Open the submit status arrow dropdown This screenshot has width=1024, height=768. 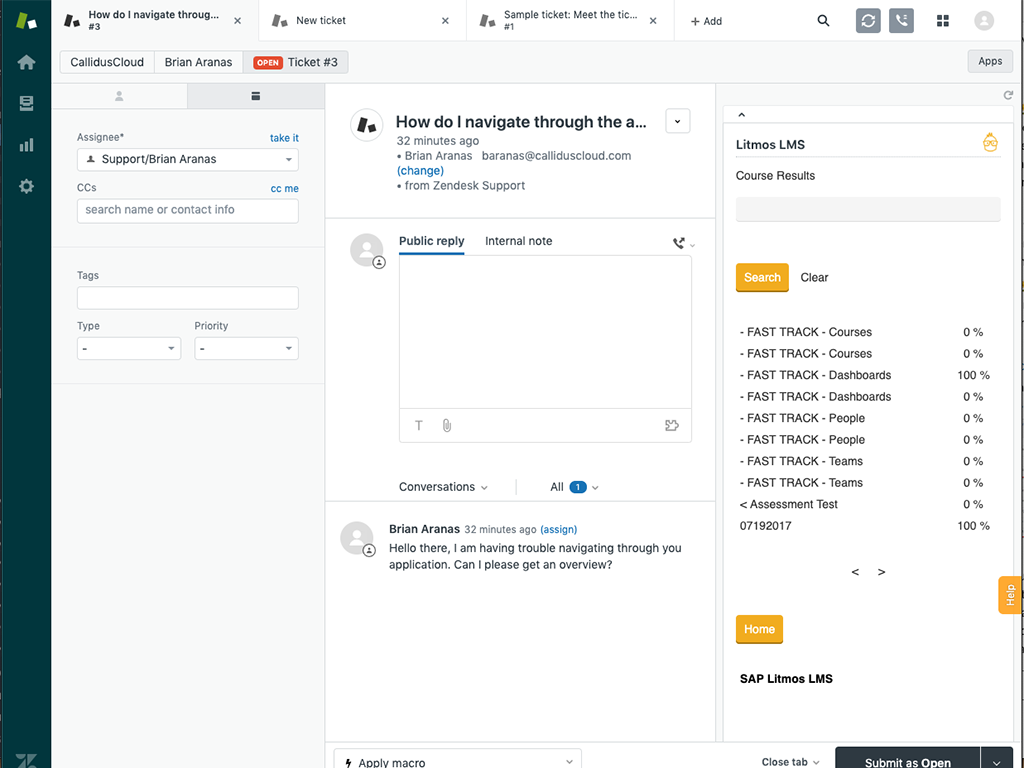click(996, 760)
